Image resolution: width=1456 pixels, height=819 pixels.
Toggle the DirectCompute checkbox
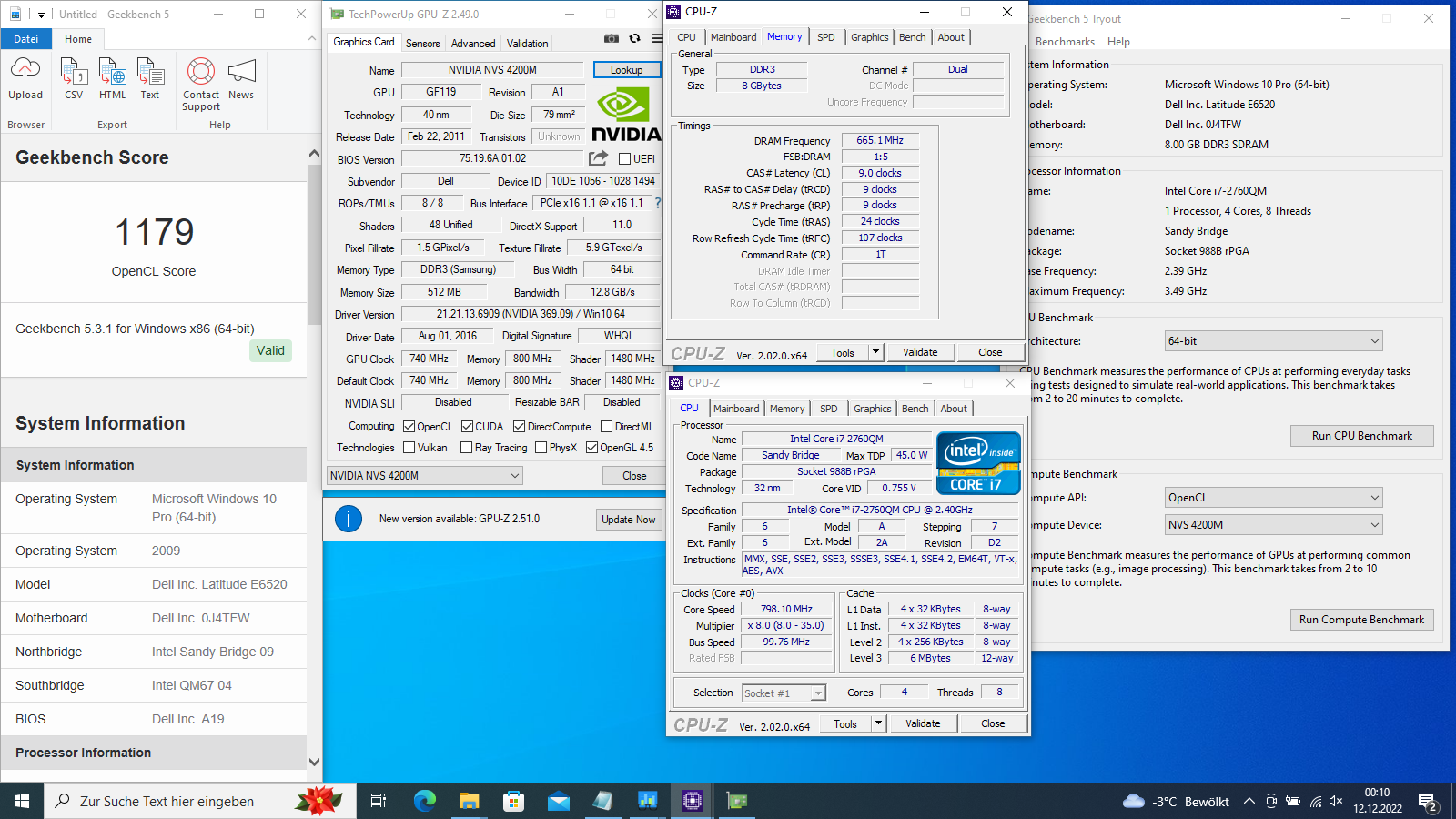coord(519,426)
